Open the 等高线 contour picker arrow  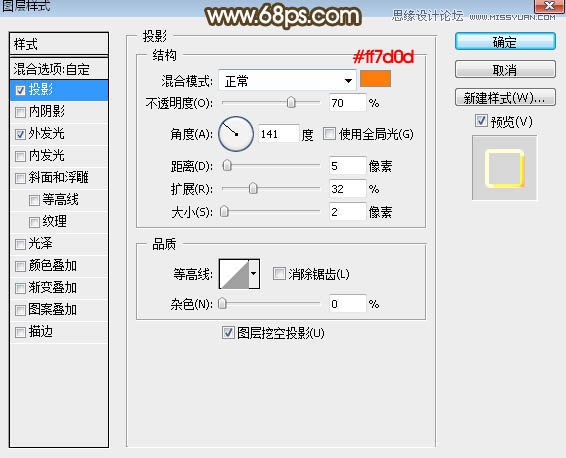point(254,274)
